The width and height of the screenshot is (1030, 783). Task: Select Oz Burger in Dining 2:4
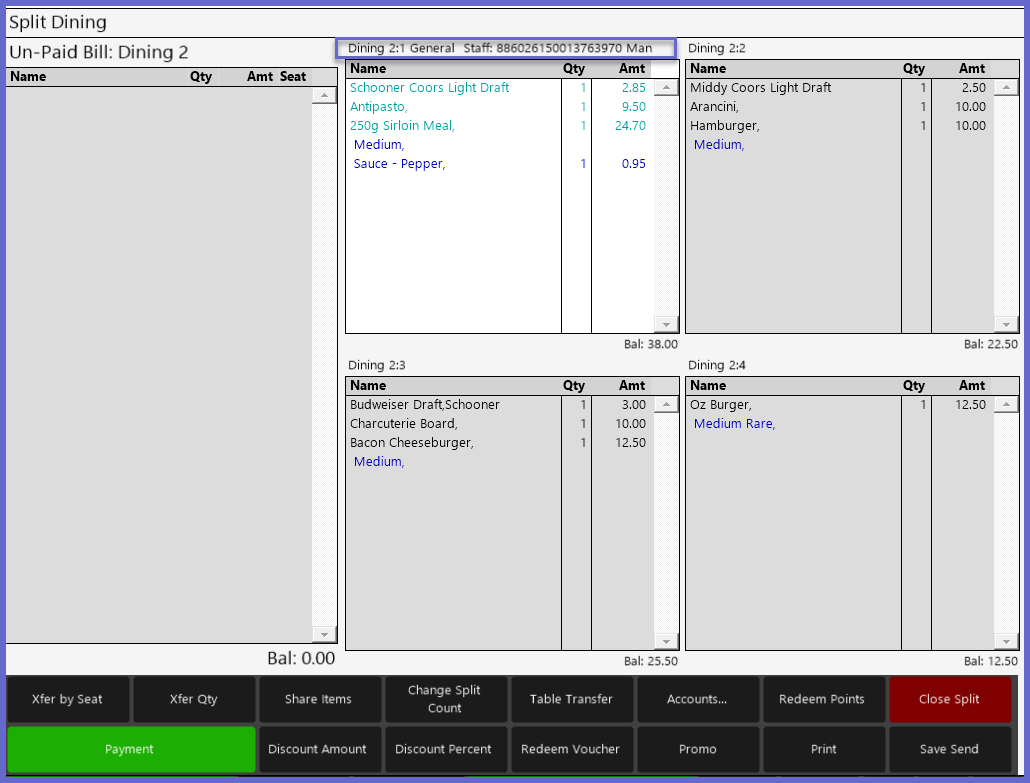(x=721, y=405)
